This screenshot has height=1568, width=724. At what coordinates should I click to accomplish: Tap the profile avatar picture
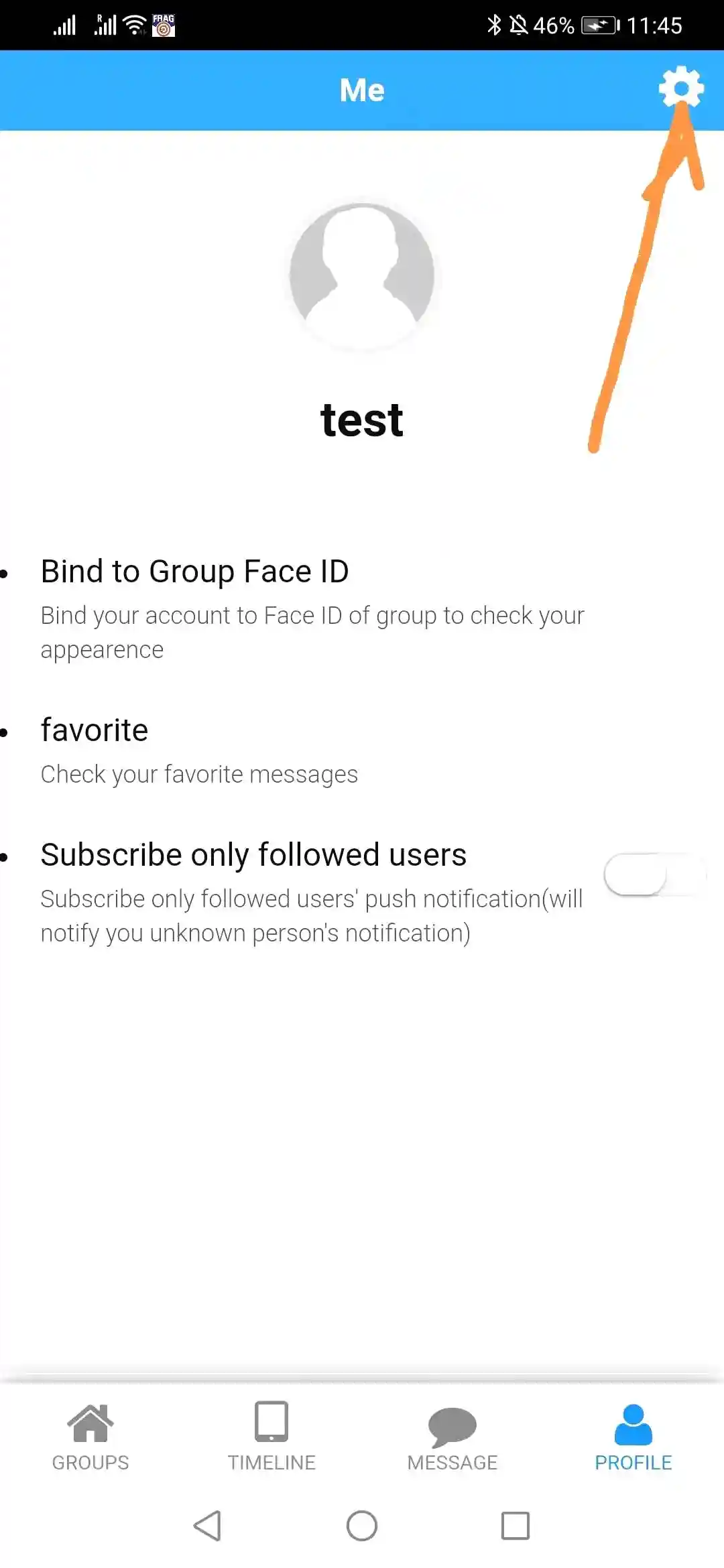pos(362,275)
